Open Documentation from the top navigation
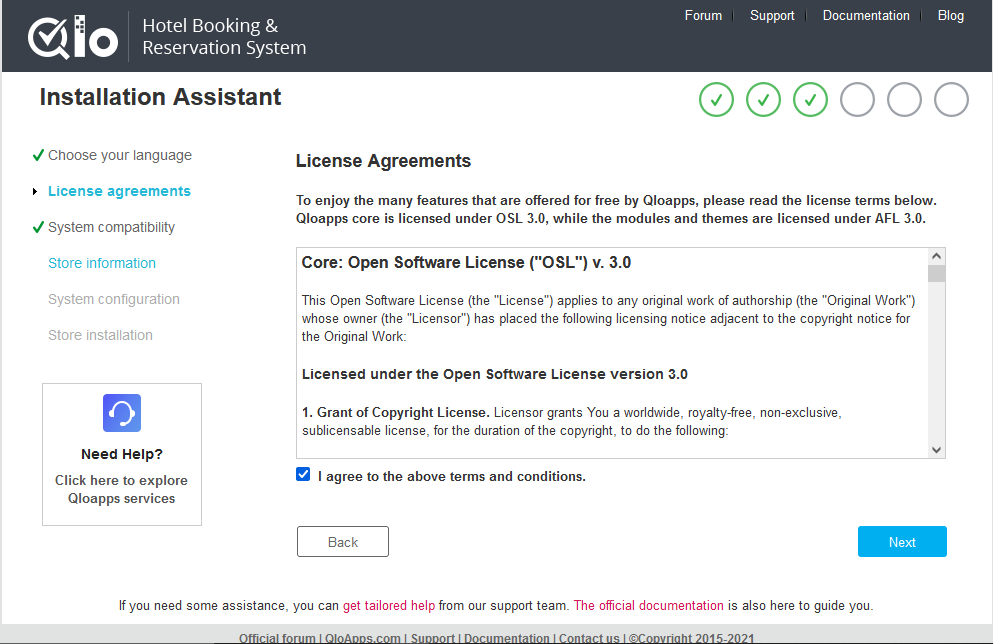Viewport: 993px width, 644px height. 866,15
